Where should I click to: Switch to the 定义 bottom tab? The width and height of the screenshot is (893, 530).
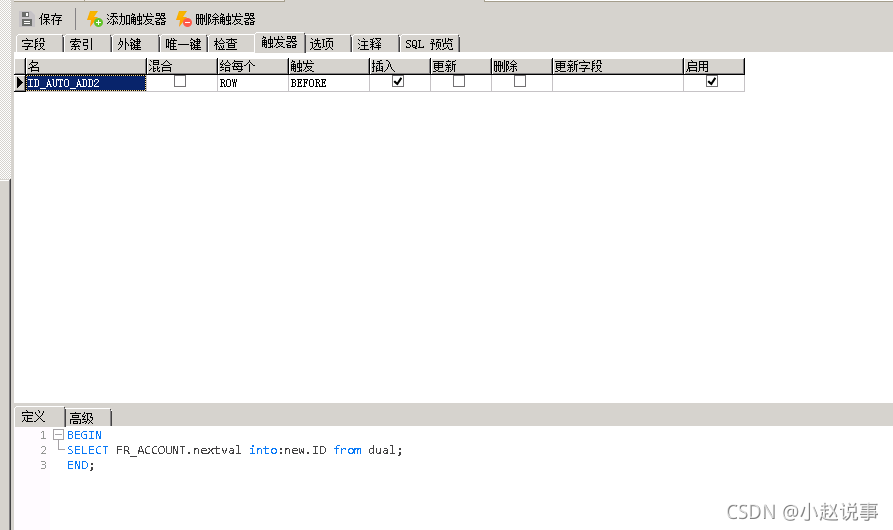point(39,417)
